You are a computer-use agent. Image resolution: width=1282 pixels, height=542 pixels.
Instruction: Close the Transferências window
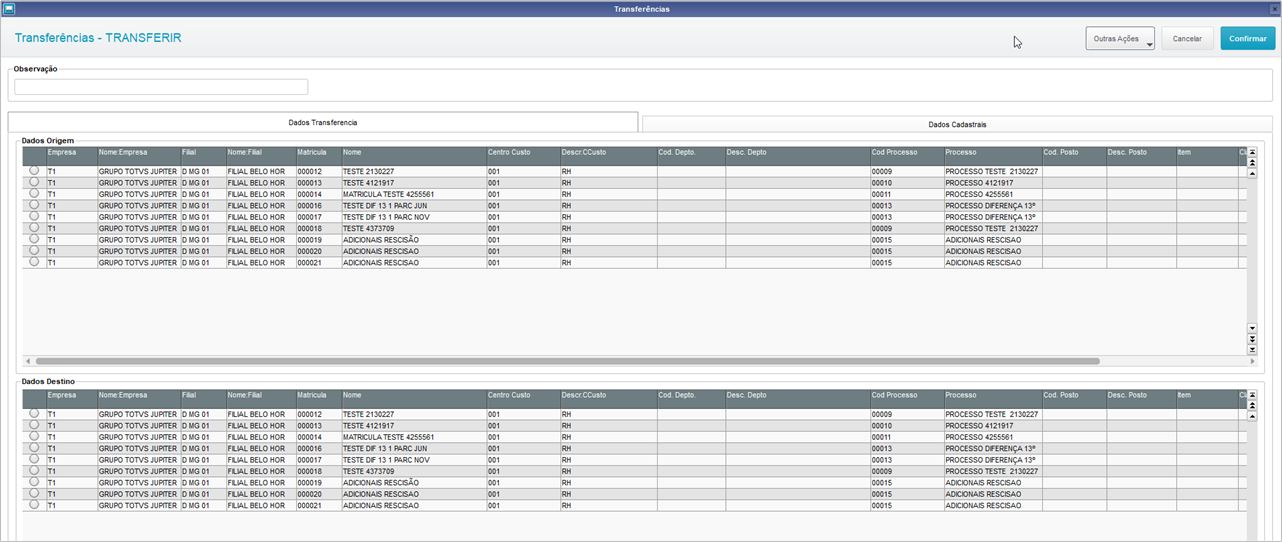click(x=1274, y=8)
